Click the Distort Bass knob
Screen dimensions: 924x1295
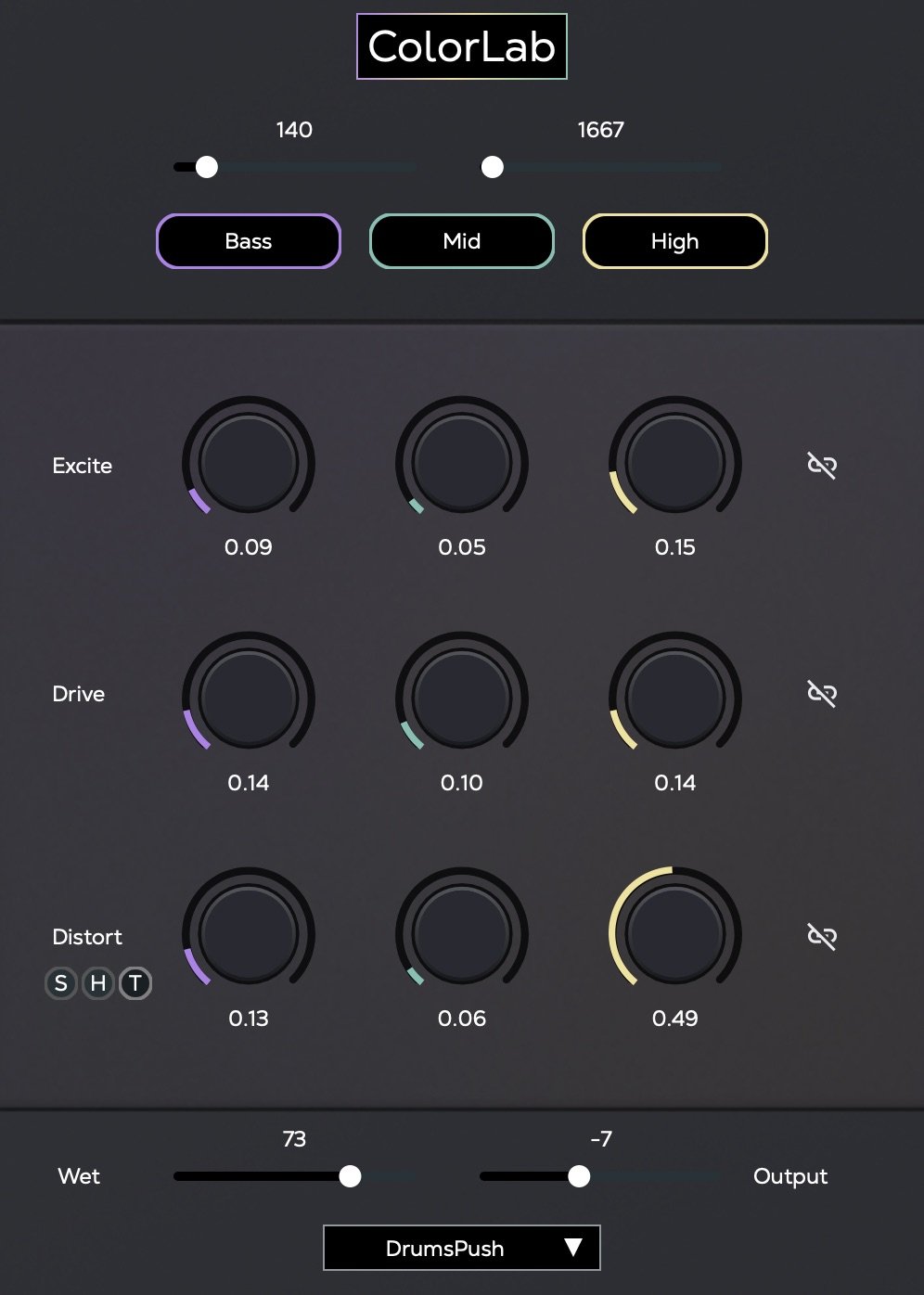249,933
